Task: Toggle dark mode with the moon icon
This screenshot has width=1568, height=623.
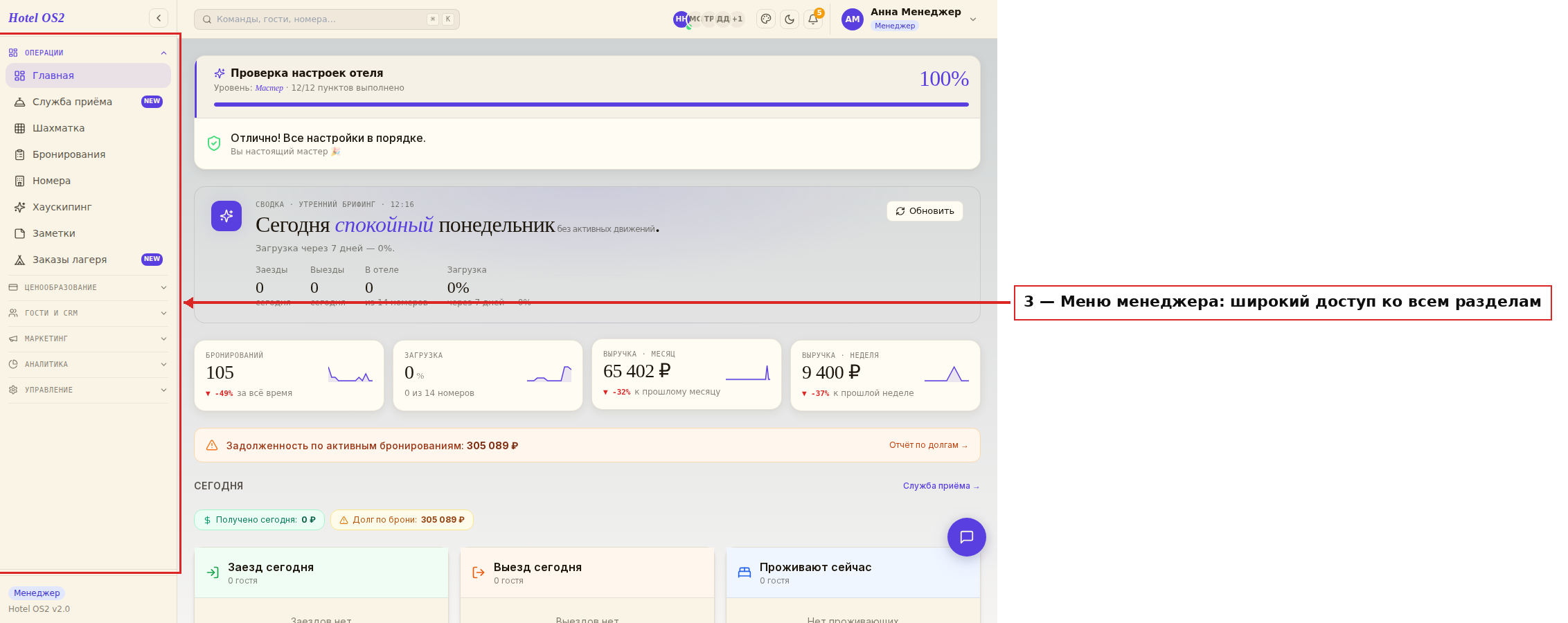Action: coord(790,19)
